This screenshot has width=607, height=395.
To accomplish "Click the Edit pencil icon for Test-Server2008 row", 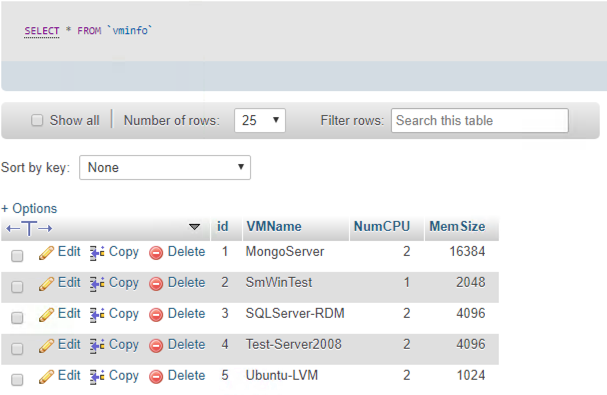I will [46, 346].
